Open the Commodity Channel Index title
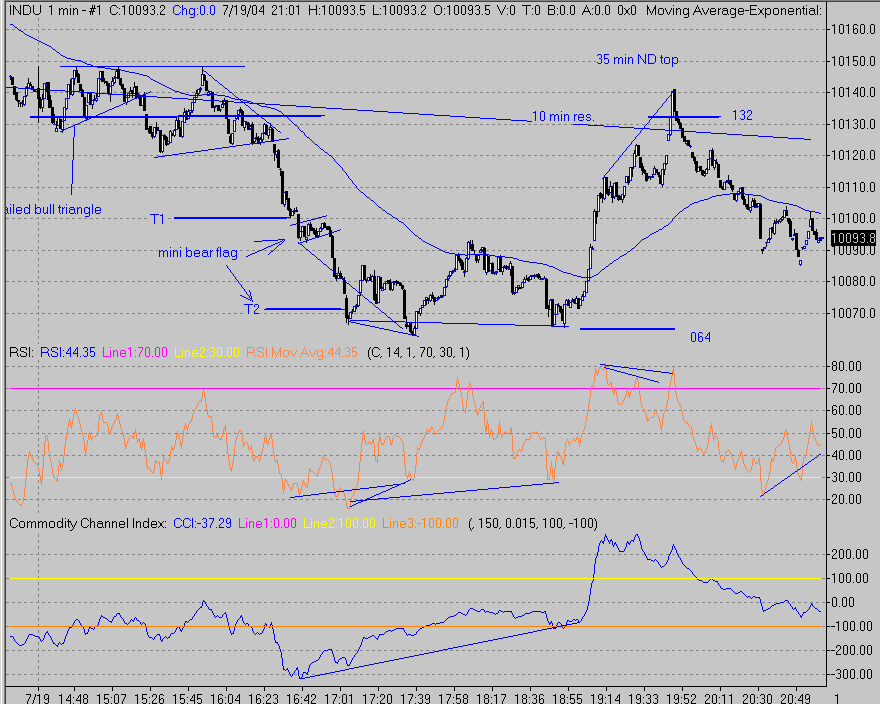Image resolution: width=880 pixels, height=704 pixels. click(88, 523)
